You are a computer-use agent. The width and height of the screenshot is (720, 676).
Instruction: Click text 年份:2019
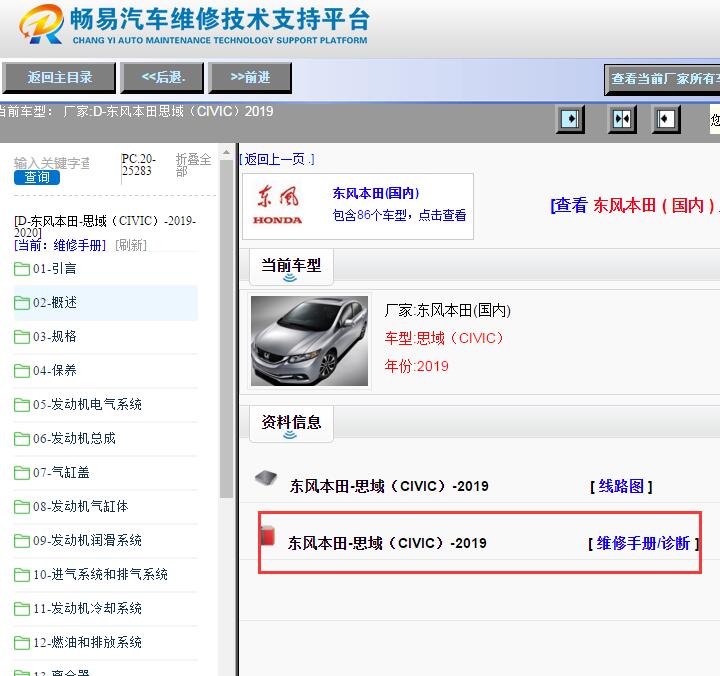(416, 366)
